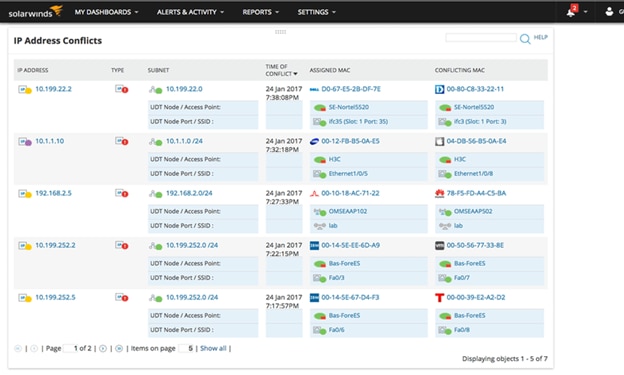Open the Settings menu
Viewport: 624px width, 375px height.
(317, 12)
